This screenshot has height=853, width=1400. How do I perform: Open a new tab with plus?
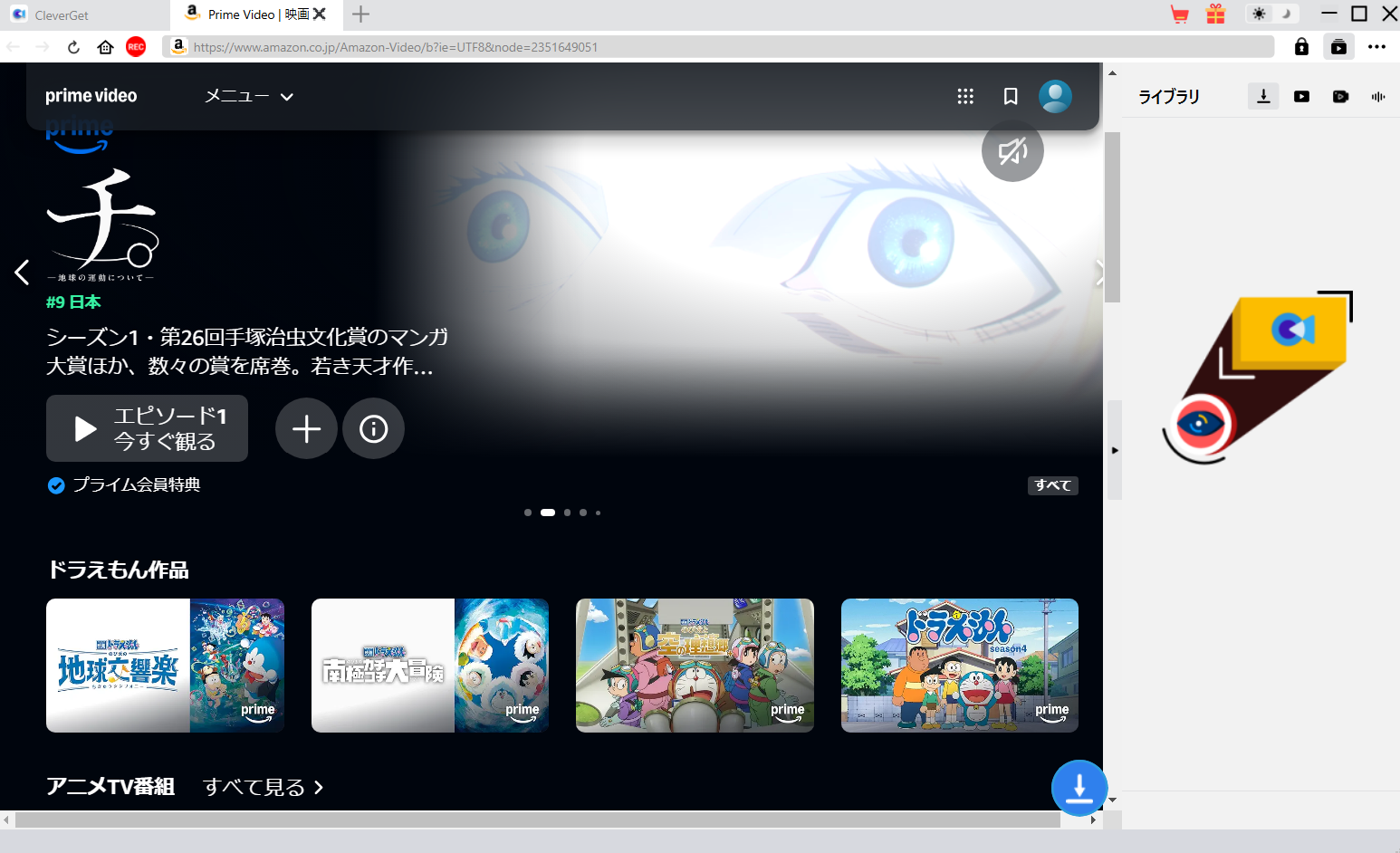tap(360, 14)
